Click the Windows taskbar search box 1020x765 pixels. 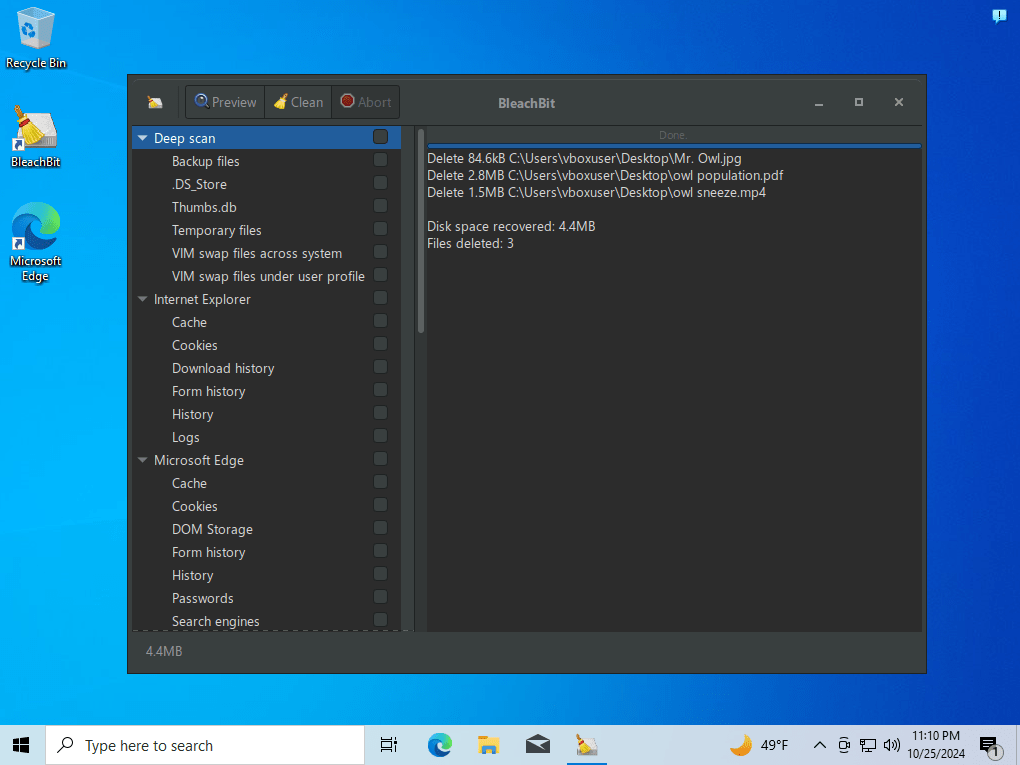(205, 745)
